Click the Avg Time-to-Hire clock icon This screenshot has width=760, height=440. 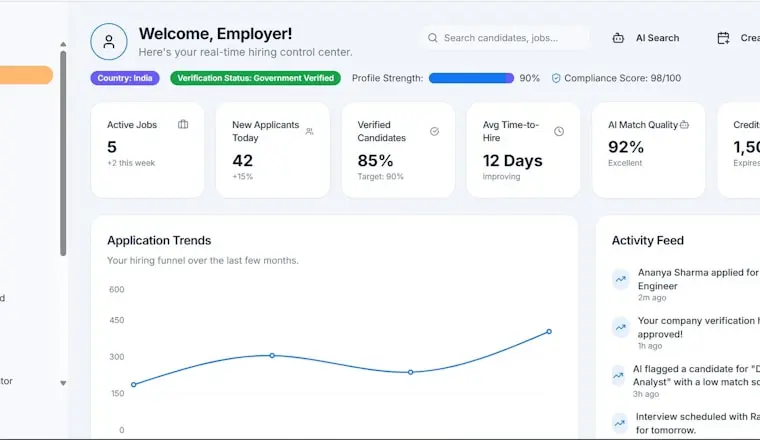559,131
